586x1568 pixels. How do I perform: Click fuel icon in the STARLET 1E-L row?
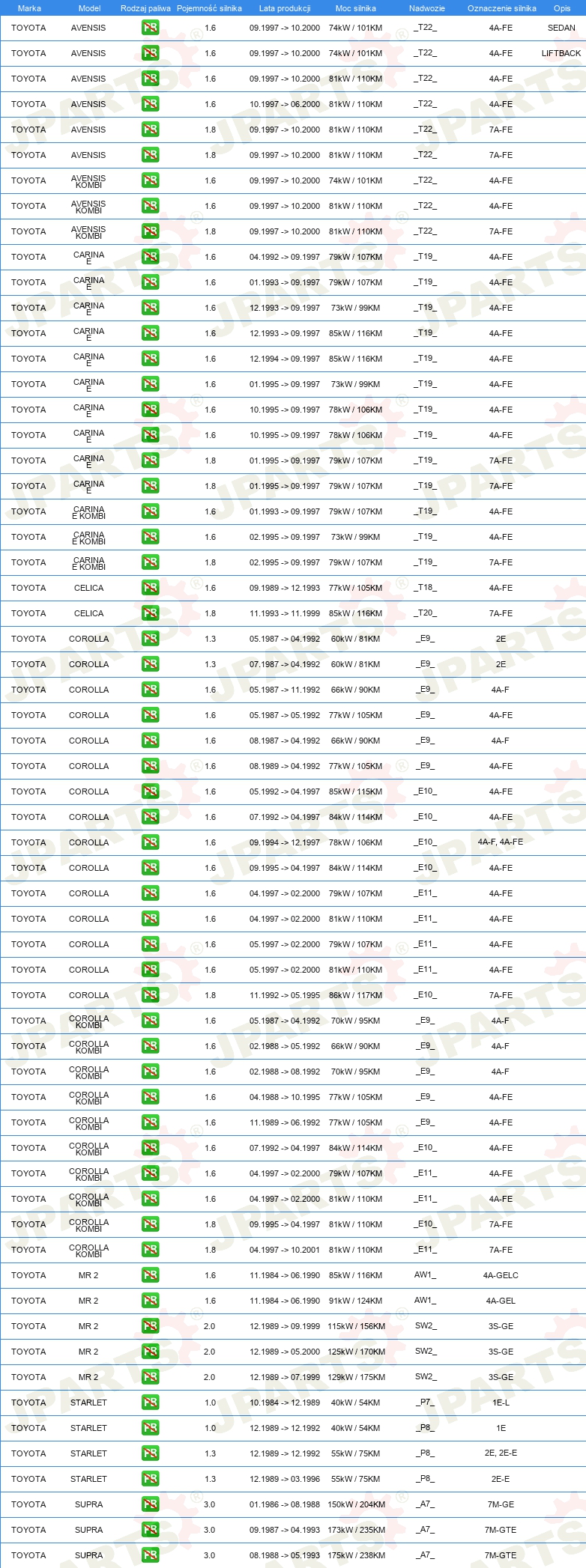click(x=150, y=1403)
